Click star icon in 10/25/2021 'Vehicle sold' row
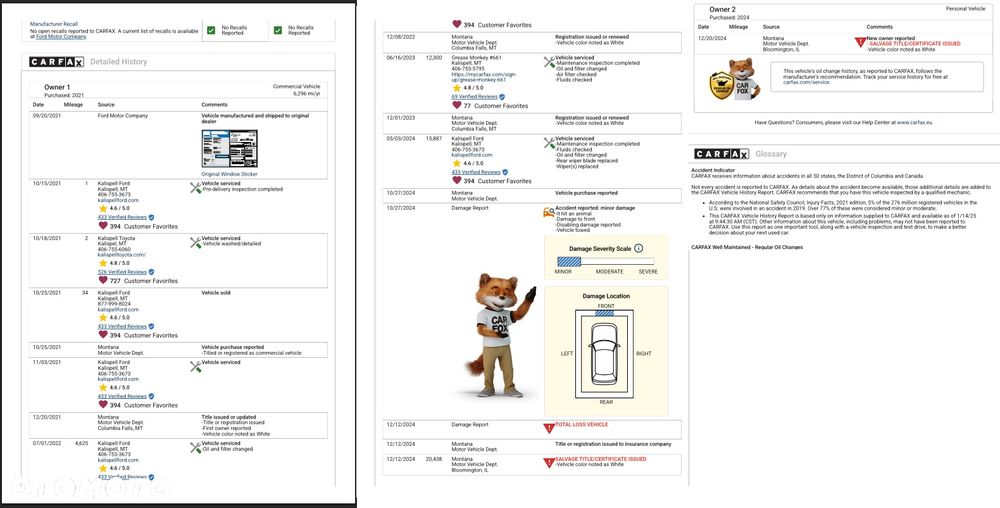 point(102,317)
